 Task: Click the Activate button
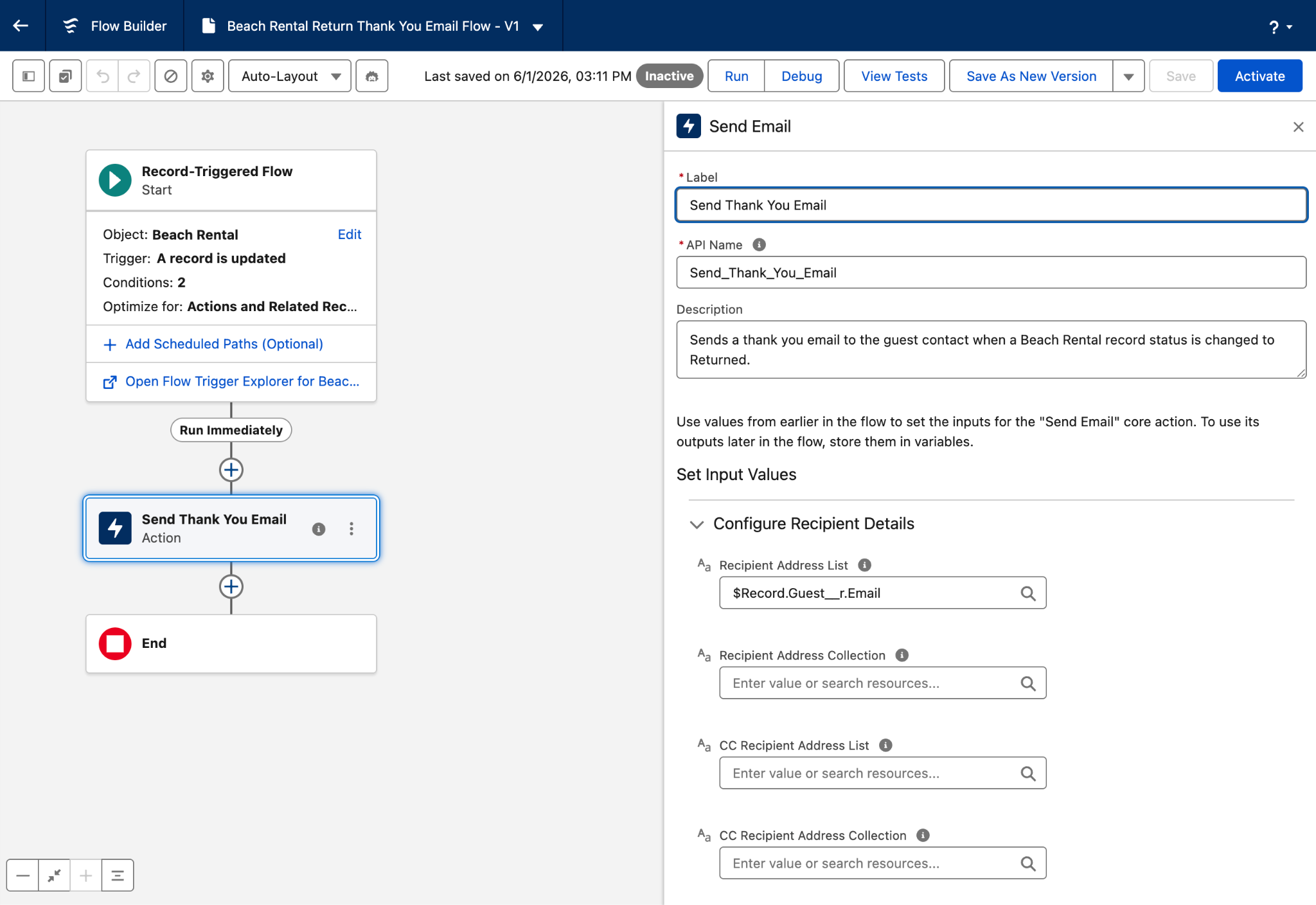pyautogui.click(x=1259, y=76)
